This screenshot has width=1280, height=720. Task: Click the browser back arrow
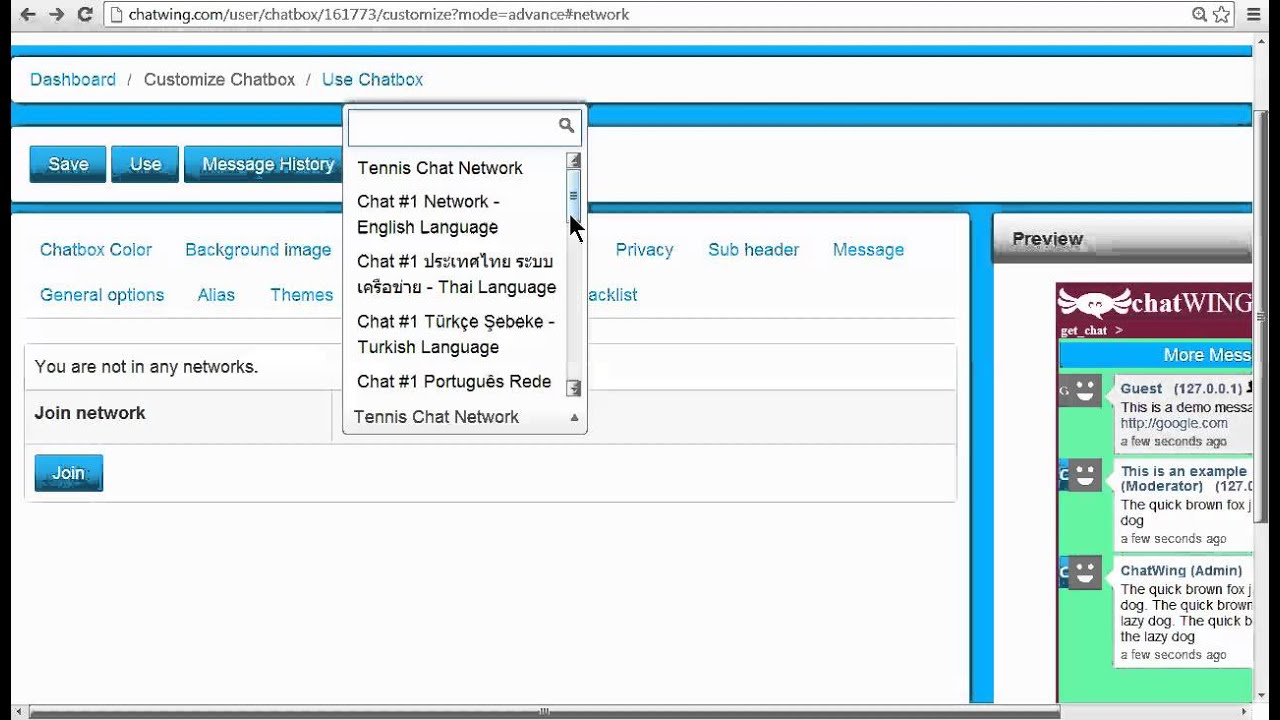(28, 14)
